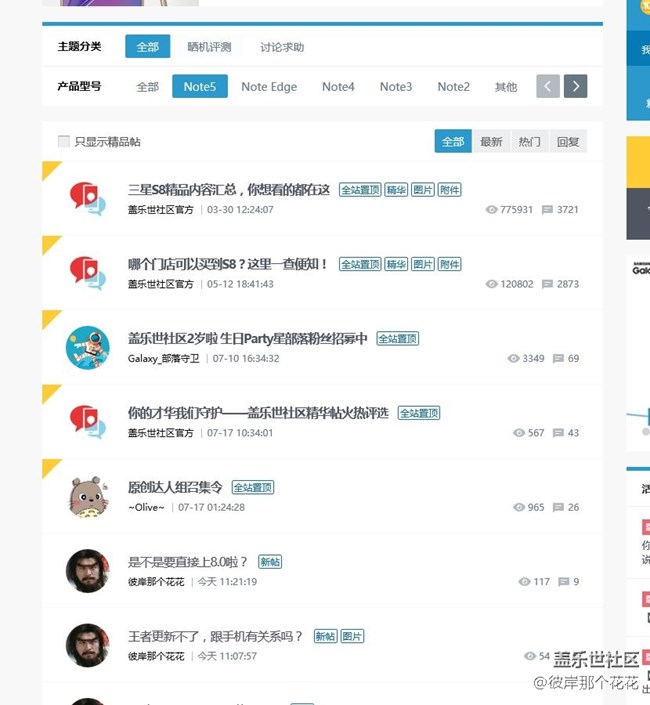Open author 盖乐世社区官方 on 03-30 post
The image size is (650, 705).
[x=160, y=210]
